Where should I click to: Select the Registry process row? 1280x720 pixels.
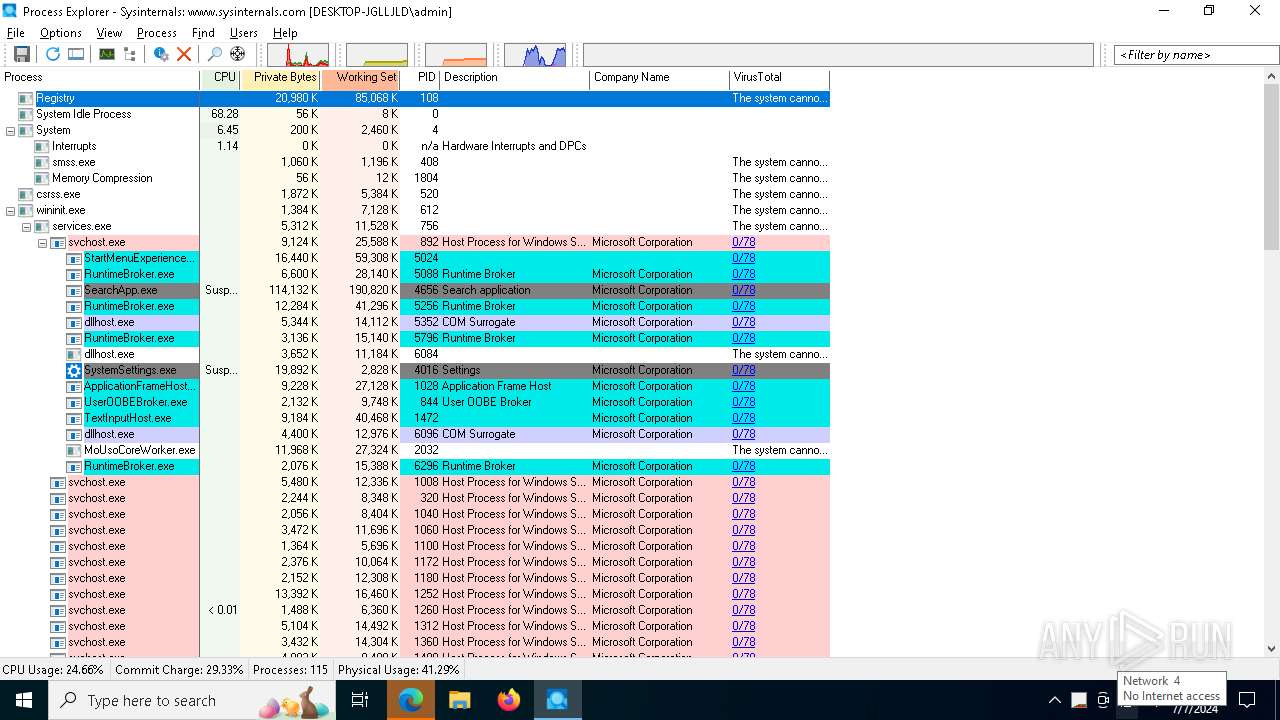tap(415, 98)
